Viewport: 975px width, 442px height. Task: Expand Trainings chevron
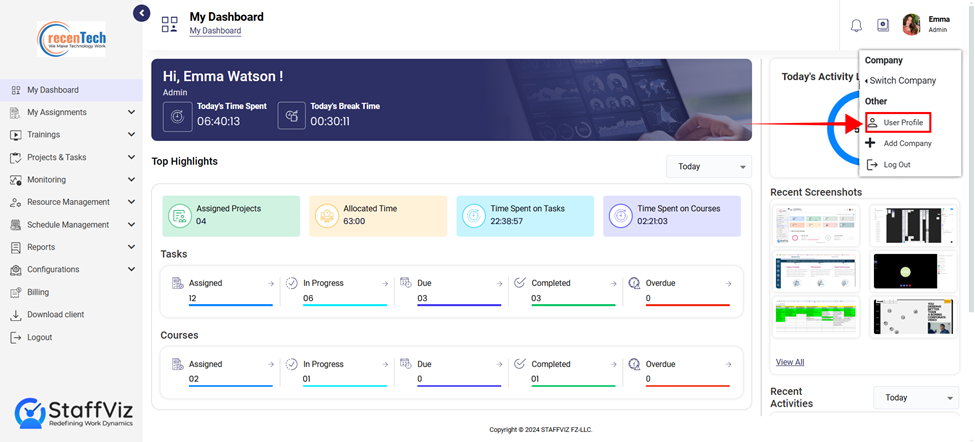[131, 135]
